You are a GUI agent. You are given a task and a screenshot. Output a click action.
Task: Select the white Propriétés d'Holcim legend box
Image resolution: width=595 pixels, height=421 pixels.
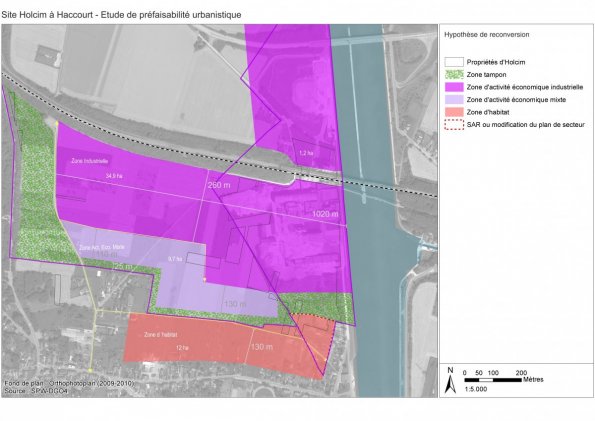click(454, 62)
